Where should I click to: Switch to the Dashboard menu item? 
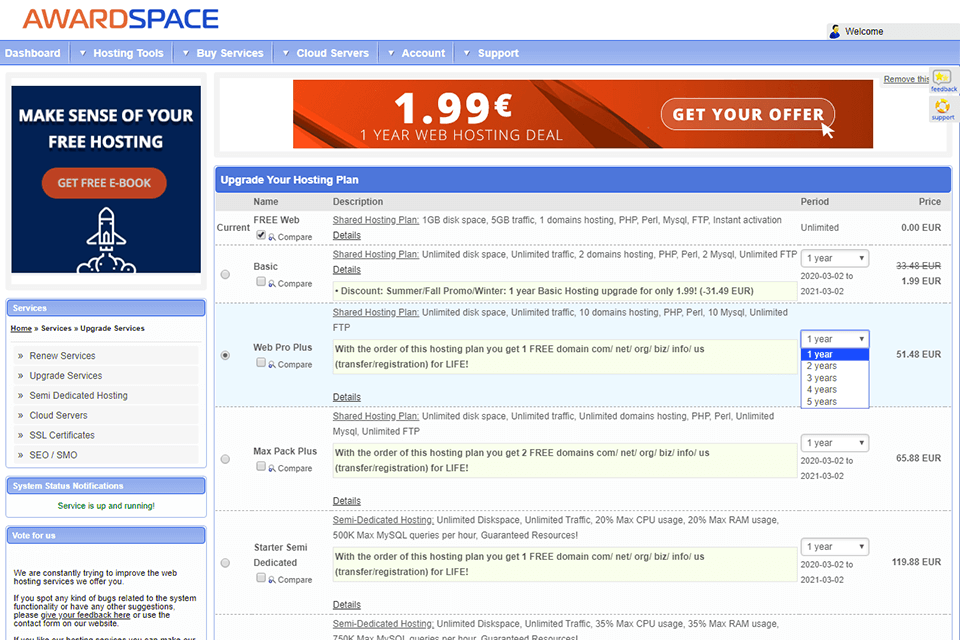(32, 53)
